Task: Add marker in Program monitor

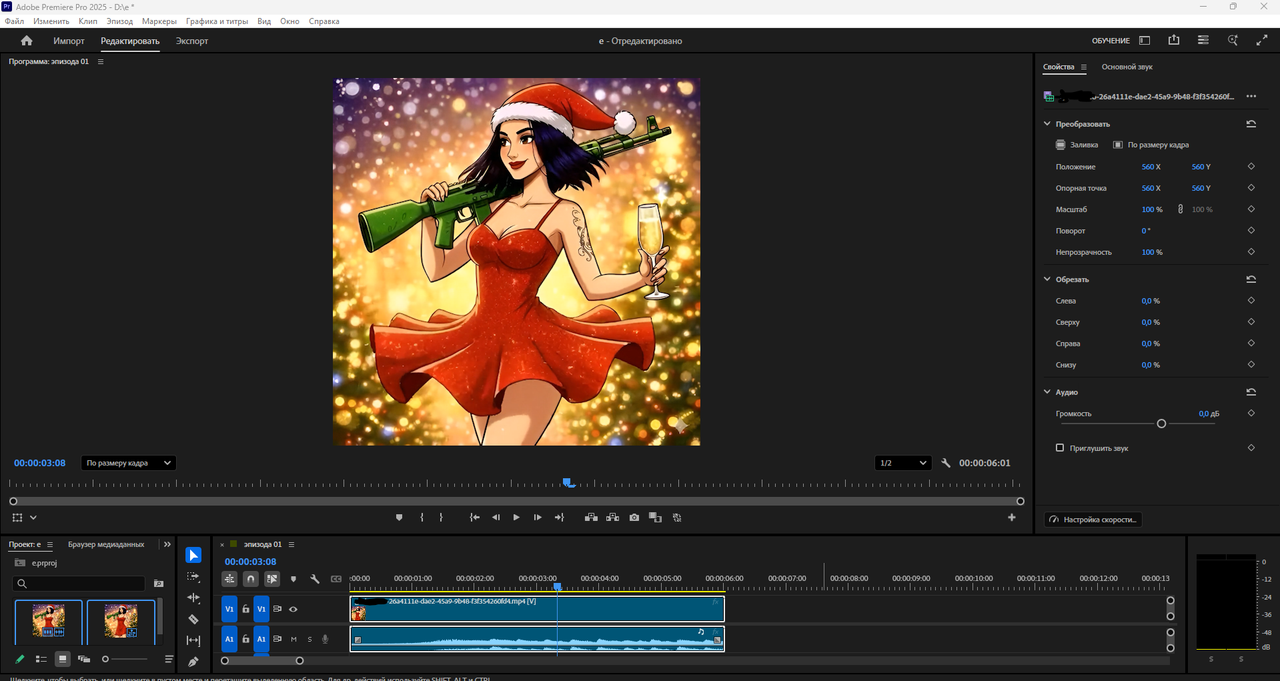Action: click(399, 517)
